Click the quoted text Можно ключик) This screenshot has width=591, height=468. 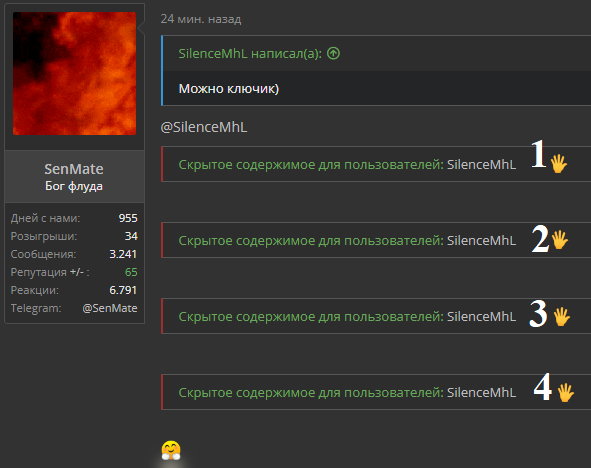tap(229, 89)
